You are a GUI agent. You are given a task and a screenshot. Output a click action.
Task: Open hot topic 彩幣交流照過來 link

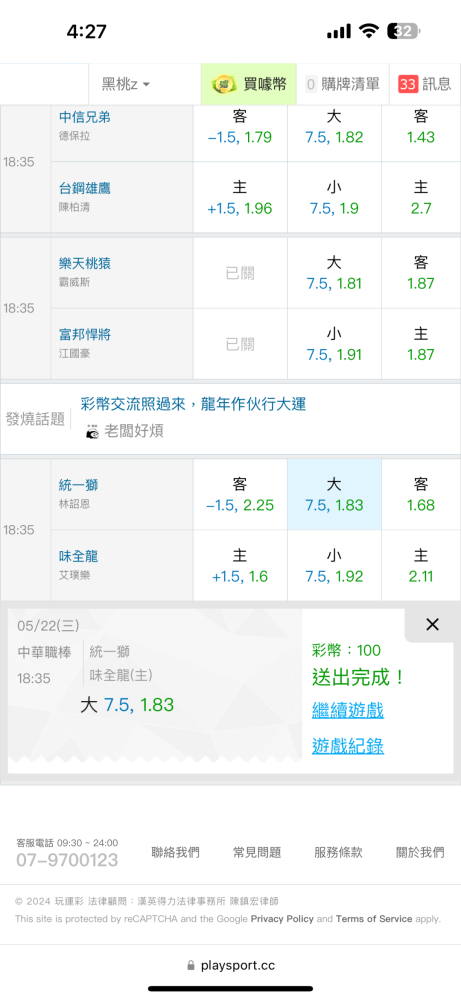tap(193, 404)
